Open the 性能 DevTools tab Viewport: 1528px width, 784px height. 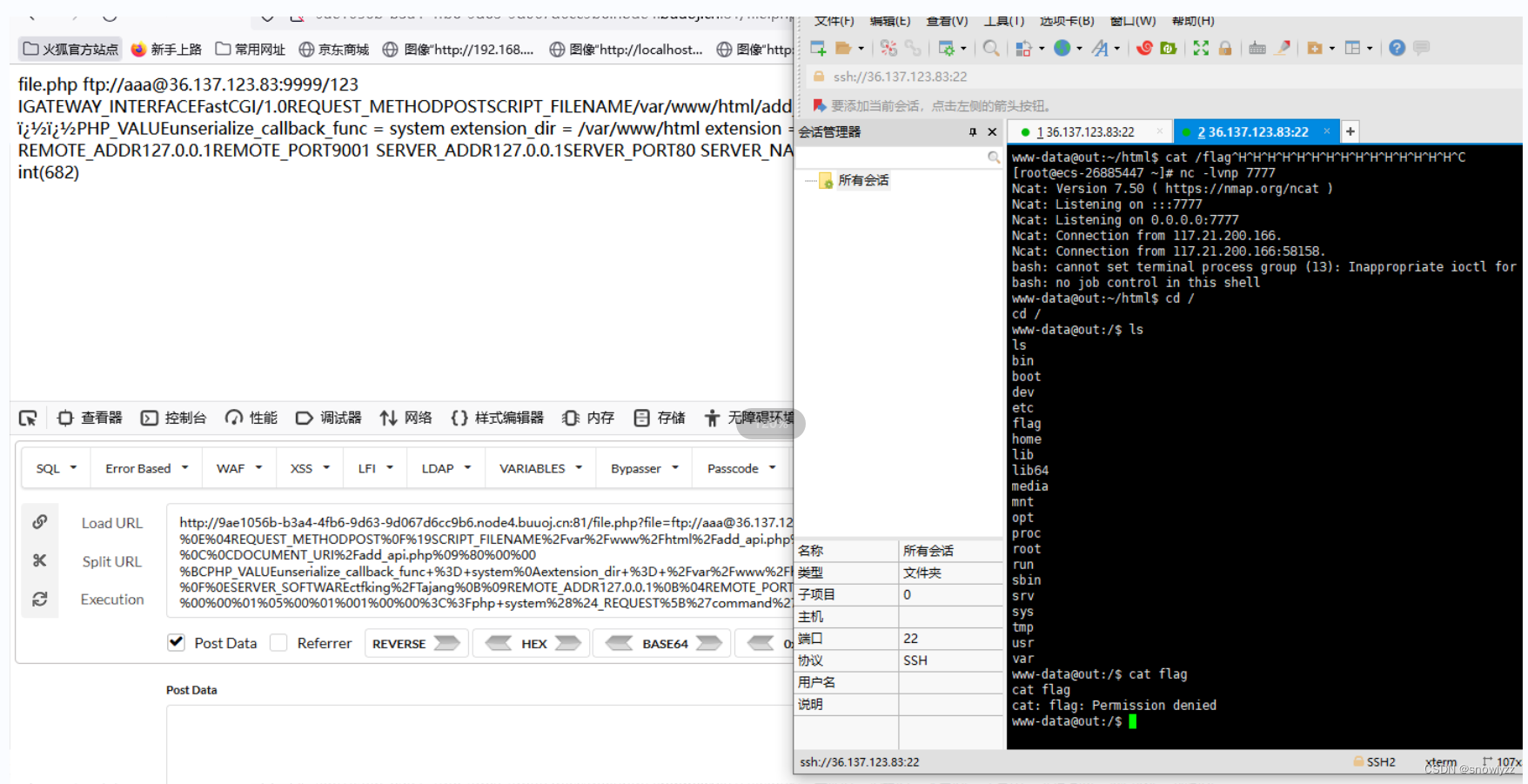click(251, 418)
